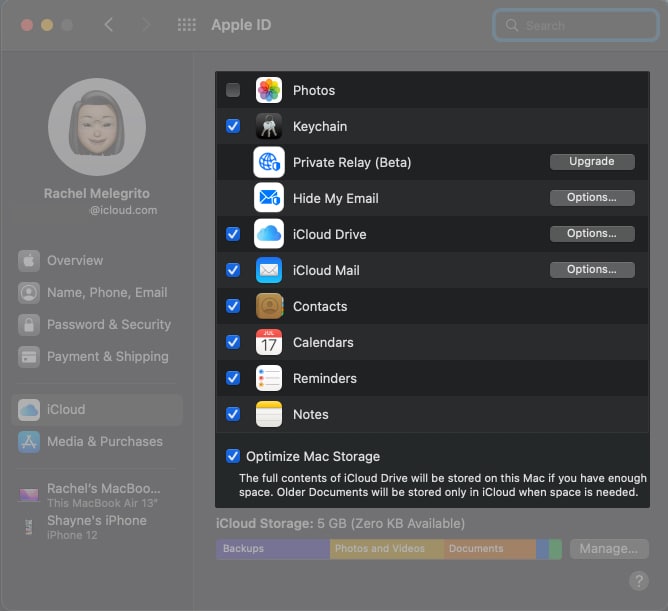Click the Notes notepad icon
The image size is (668, 611).
click(269, 414)
